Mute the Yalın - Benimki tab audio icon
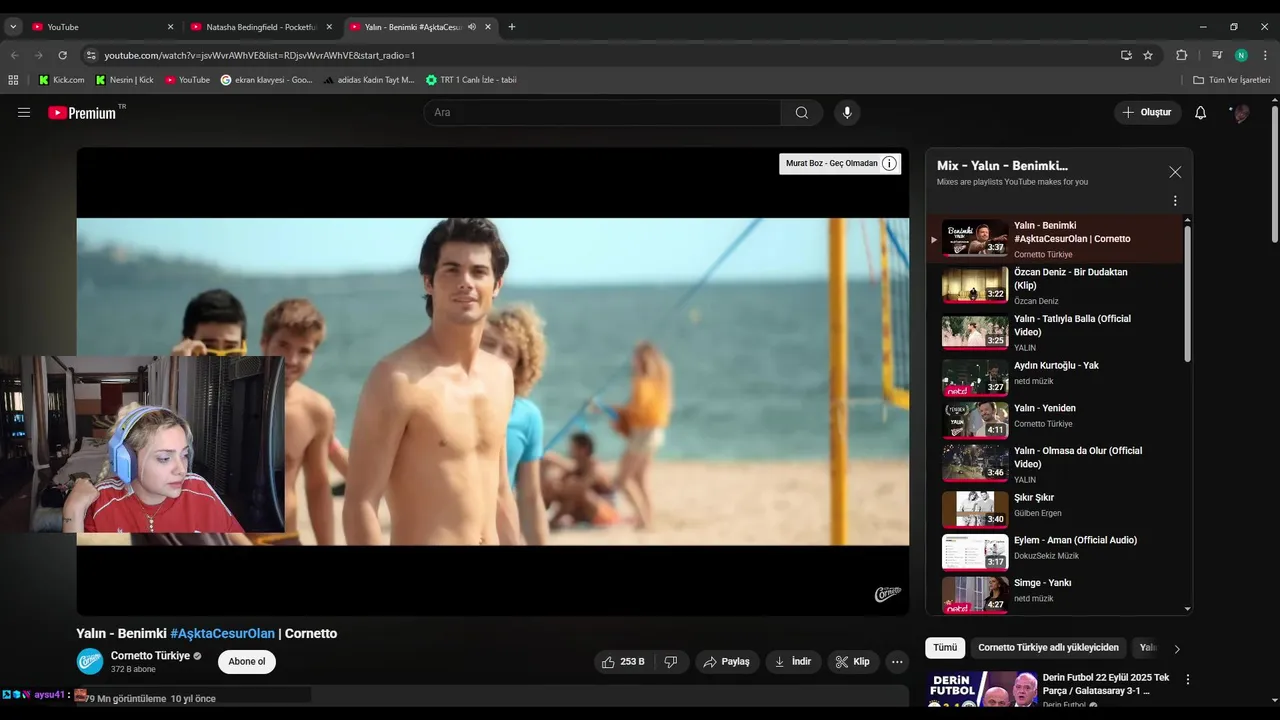 [x=472, y=27]
